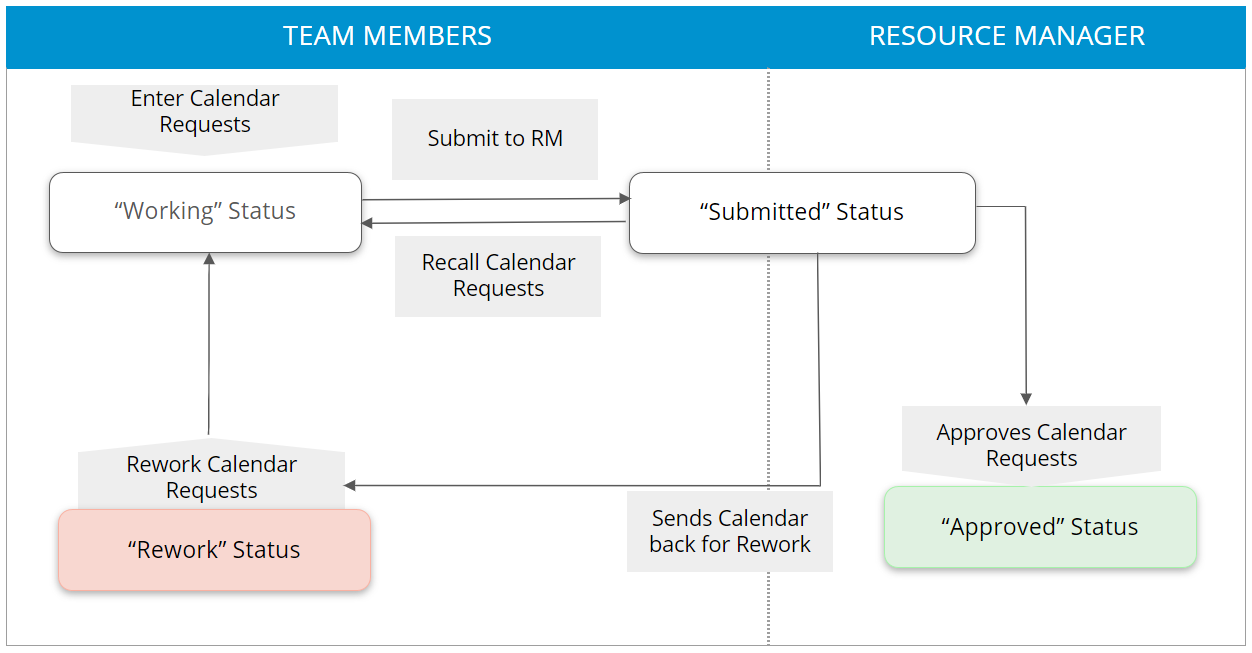1252x653 pixels.
Task: Click left arrowhead beside Rework Calendar Requests
Action: point(350,486)
